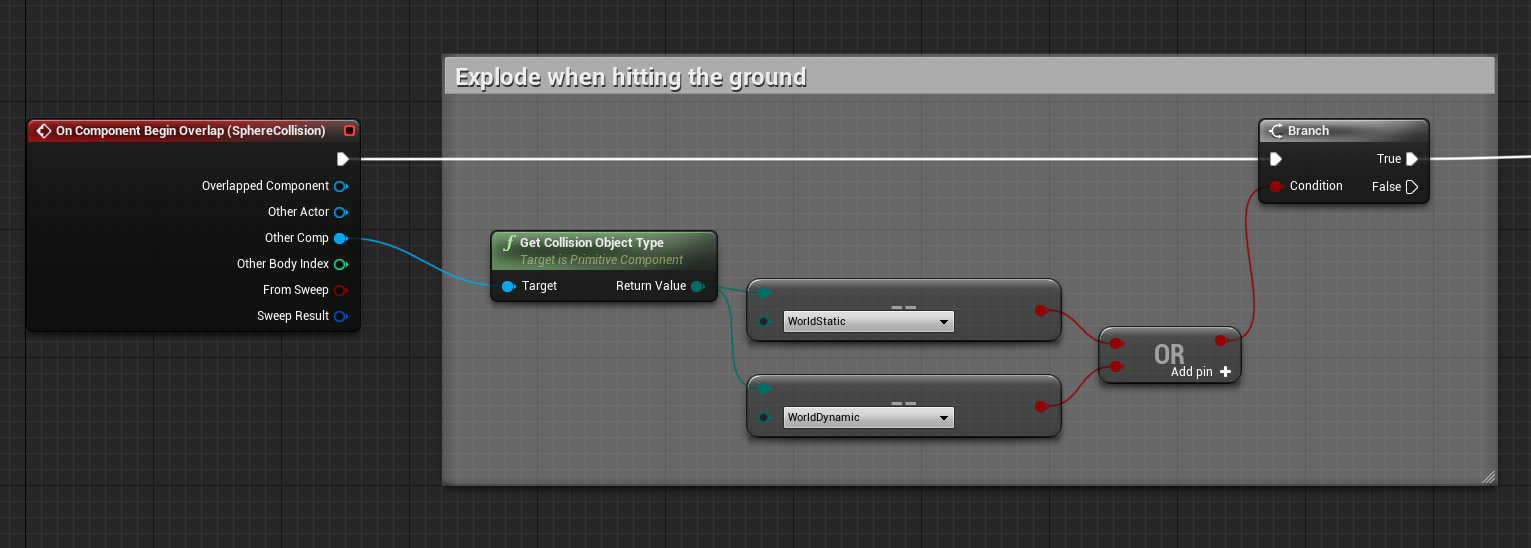
Task: Click the Sweep Result output pin
Action: pos(340,316)
